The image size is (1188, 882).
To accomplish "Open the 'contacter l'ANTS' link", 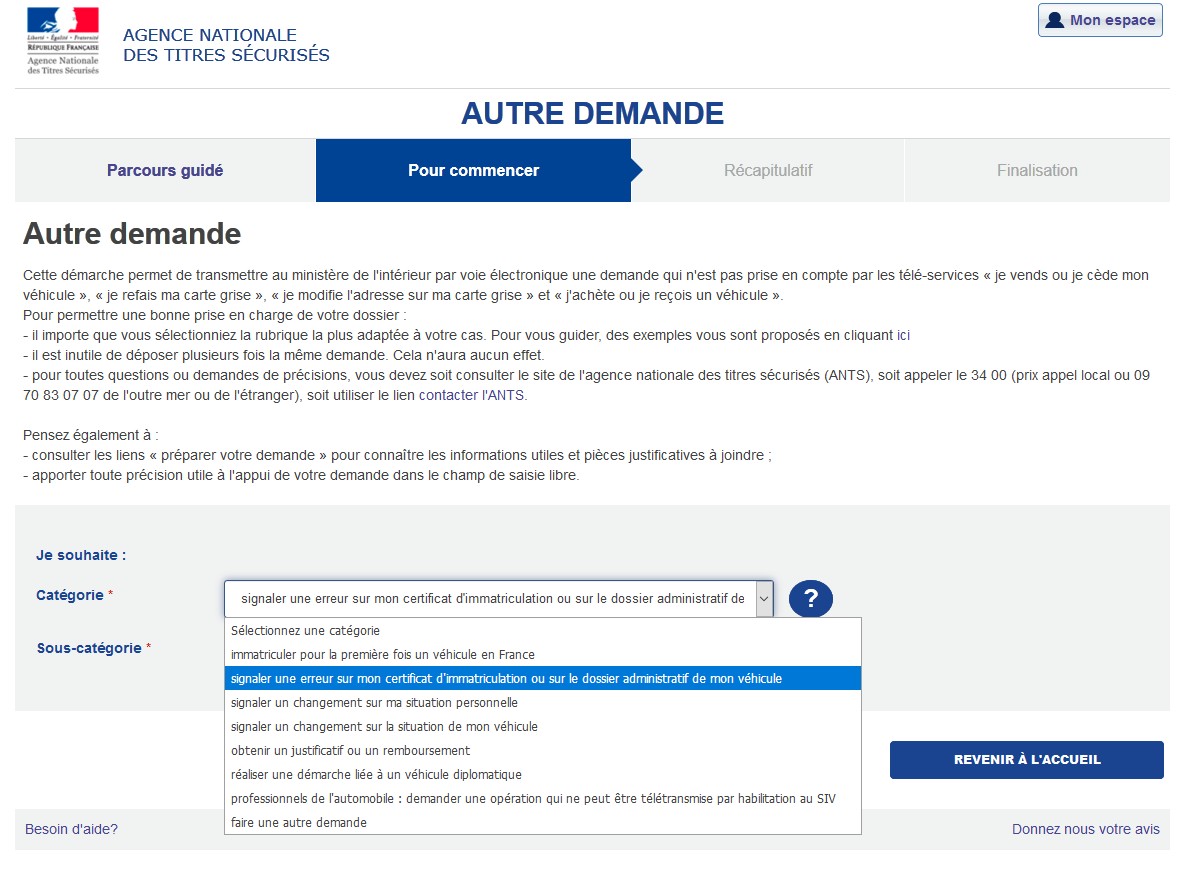I will pyautogui.click(x=471, y=395).
